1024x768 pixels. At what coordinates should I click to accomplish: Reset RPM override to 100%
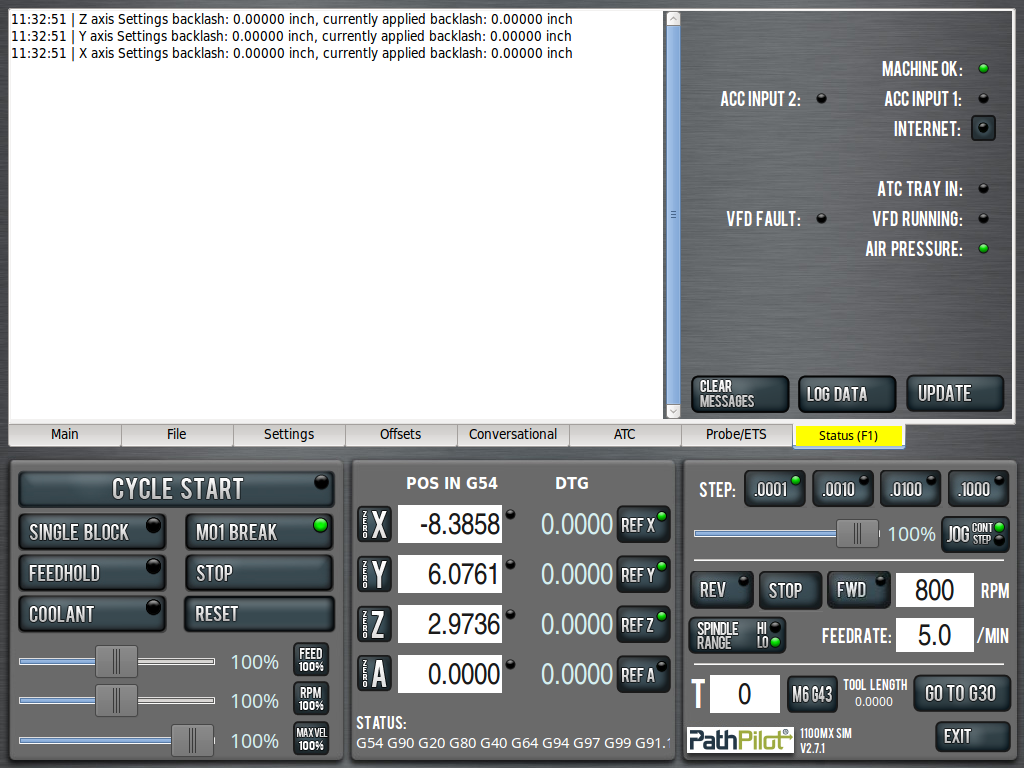click(x=311, y=699)
